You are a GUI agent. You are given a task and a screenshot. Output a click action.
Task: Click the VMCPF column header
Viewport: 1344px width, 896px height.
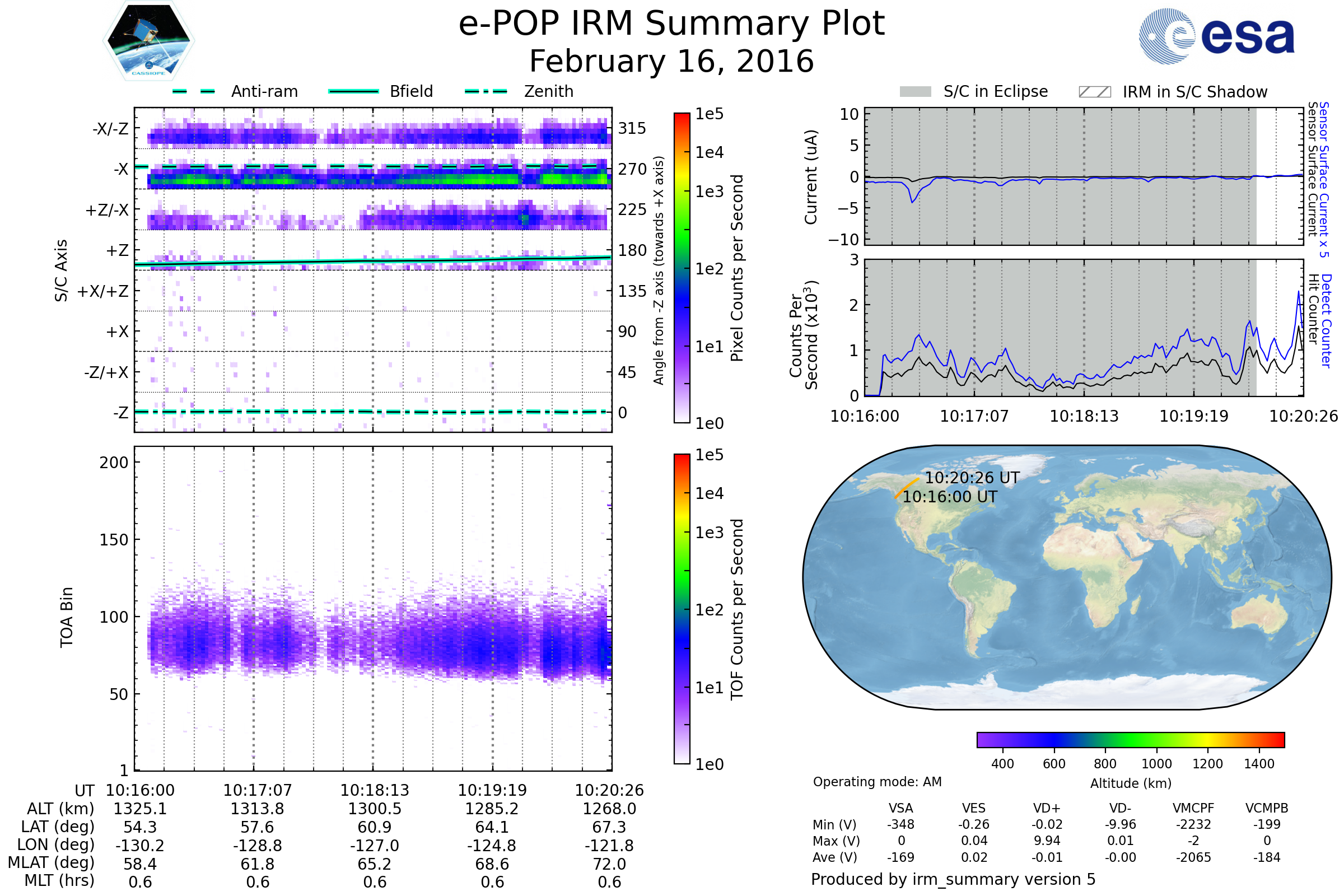coord(1193,808)
